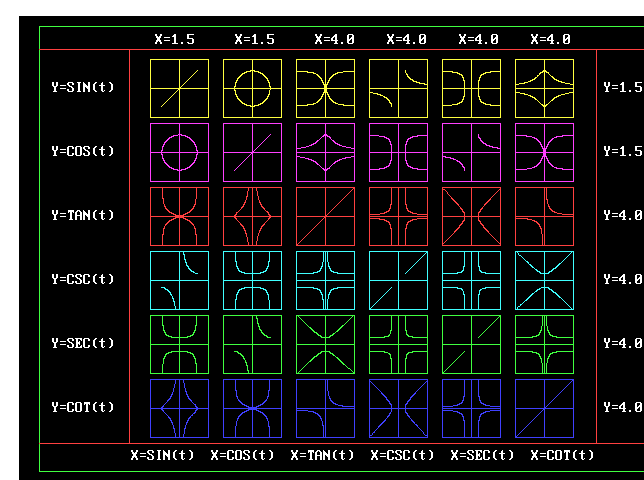Screen dimensions: 644x480
Task: Click the X=TAN(t) column label
Action: click(x=322, y=455)
